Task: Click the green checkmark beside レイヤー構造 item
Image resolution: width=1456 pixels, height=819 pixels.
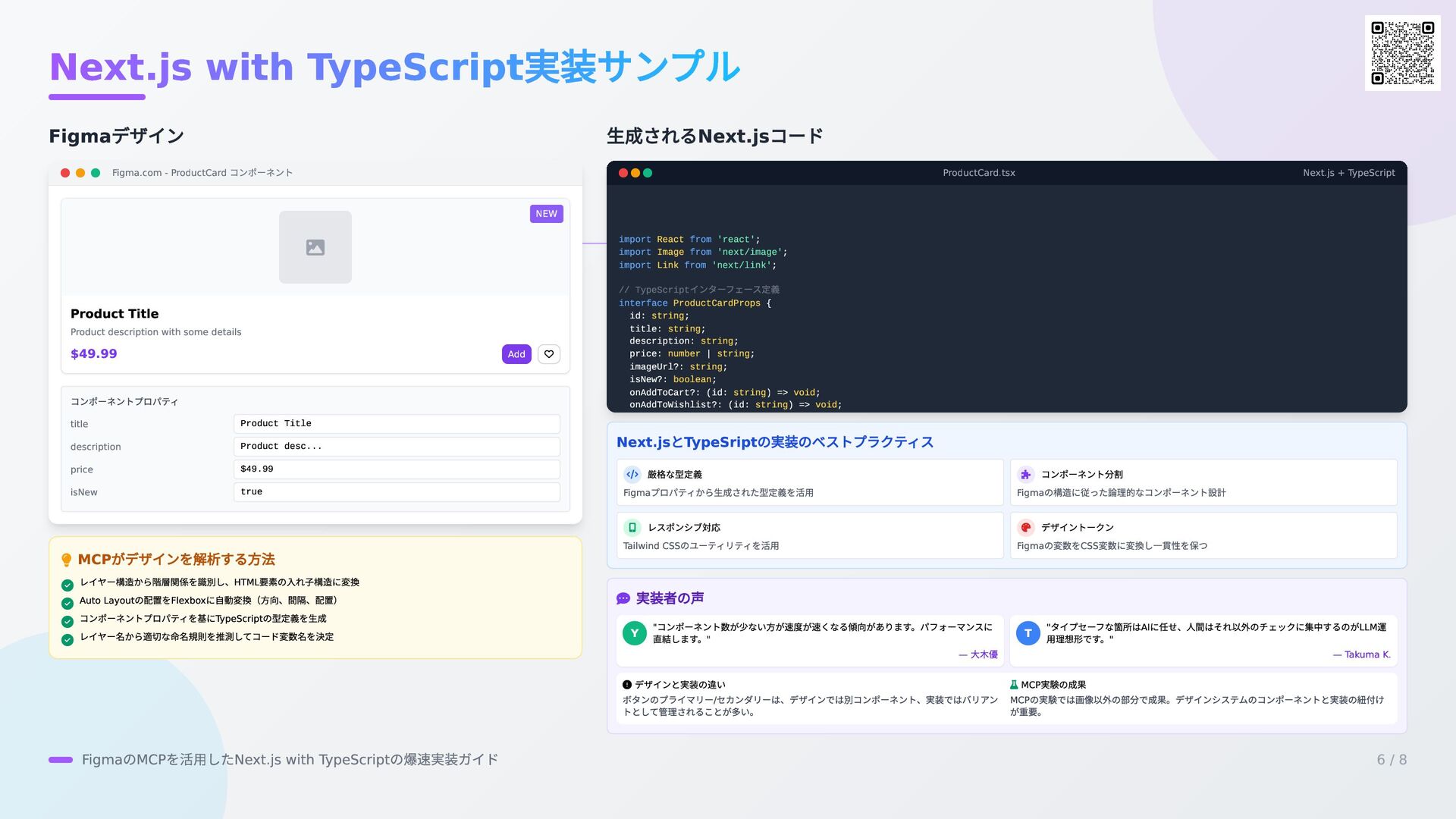Action: 67,585
